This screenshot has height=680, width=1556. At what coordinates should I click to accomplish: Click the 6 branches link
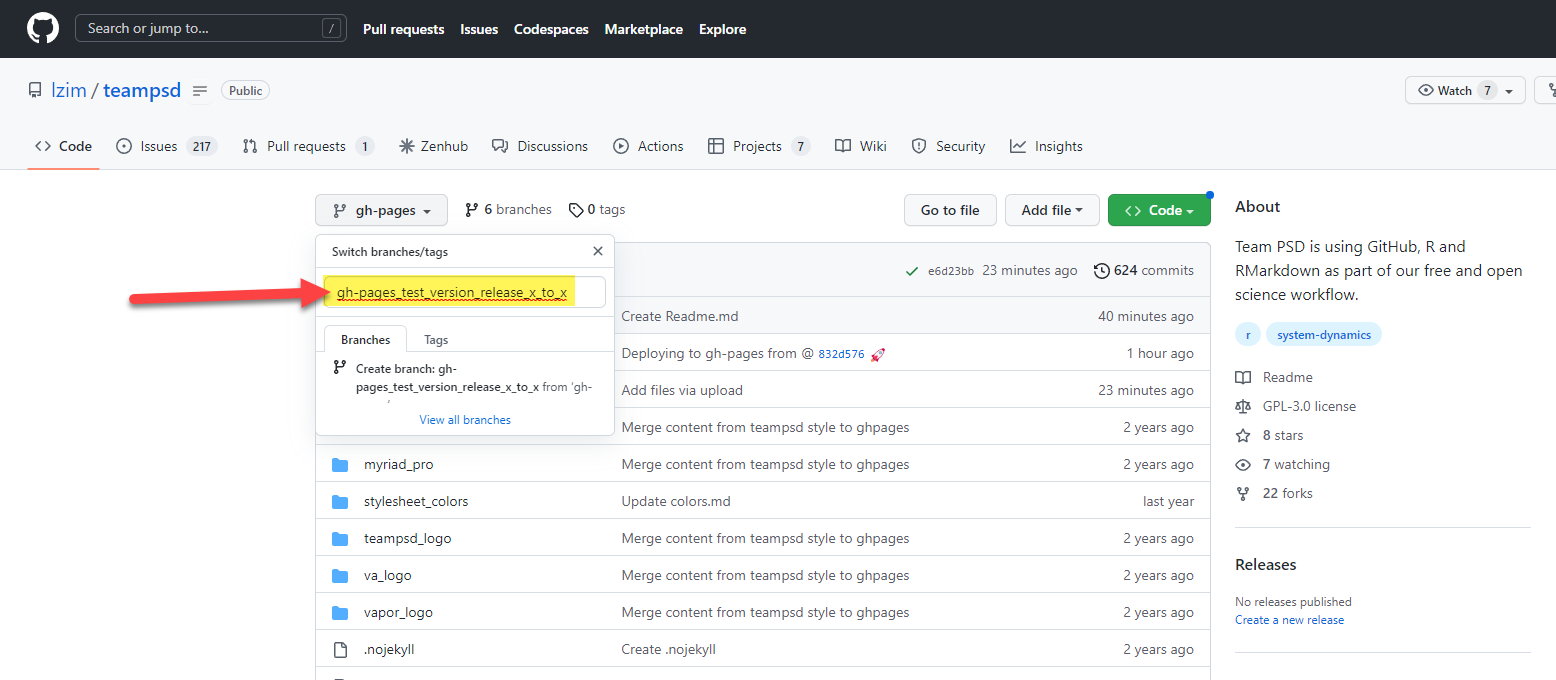point(508,210)
